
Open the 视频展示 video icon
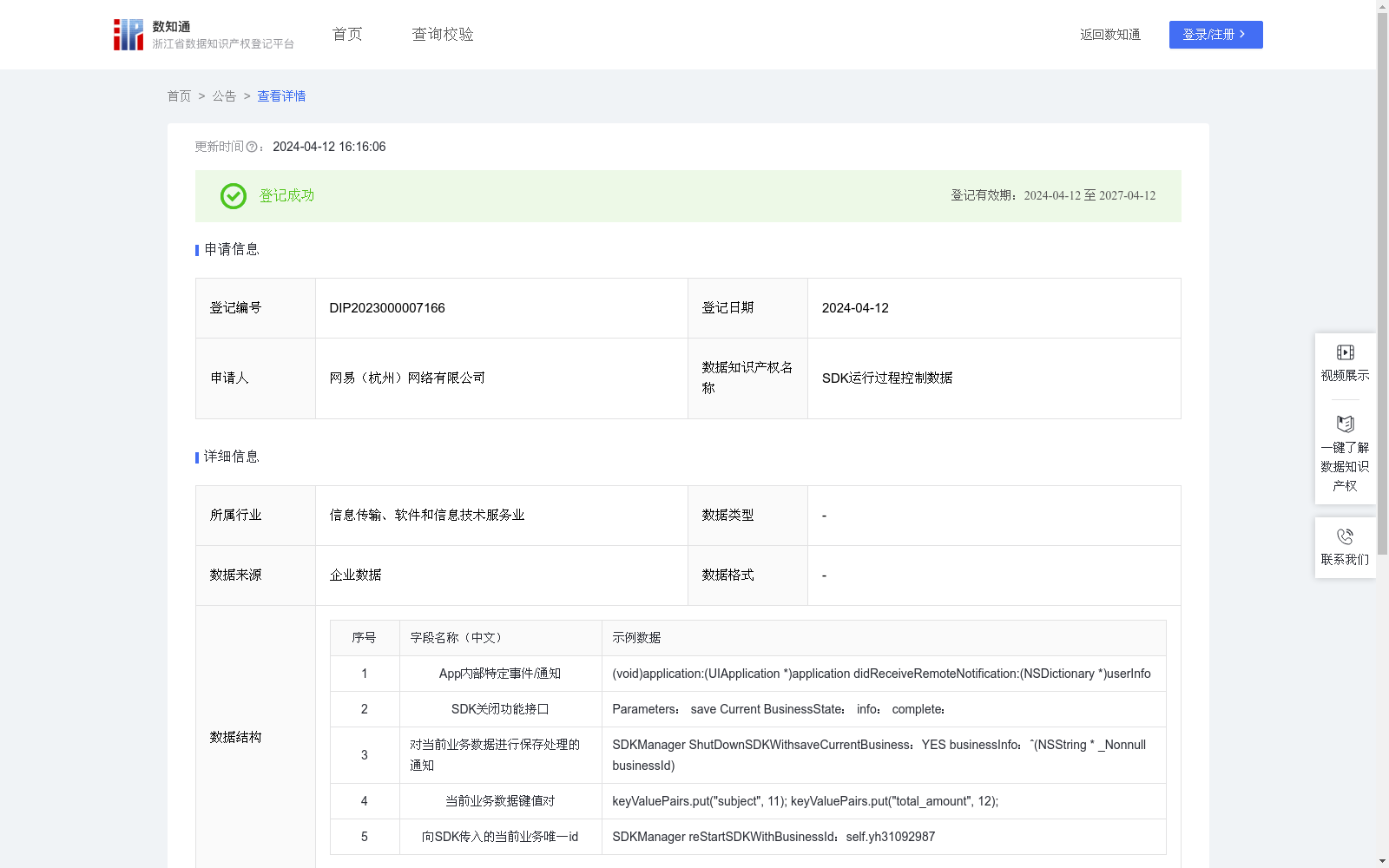click(x=1345, y=352)
